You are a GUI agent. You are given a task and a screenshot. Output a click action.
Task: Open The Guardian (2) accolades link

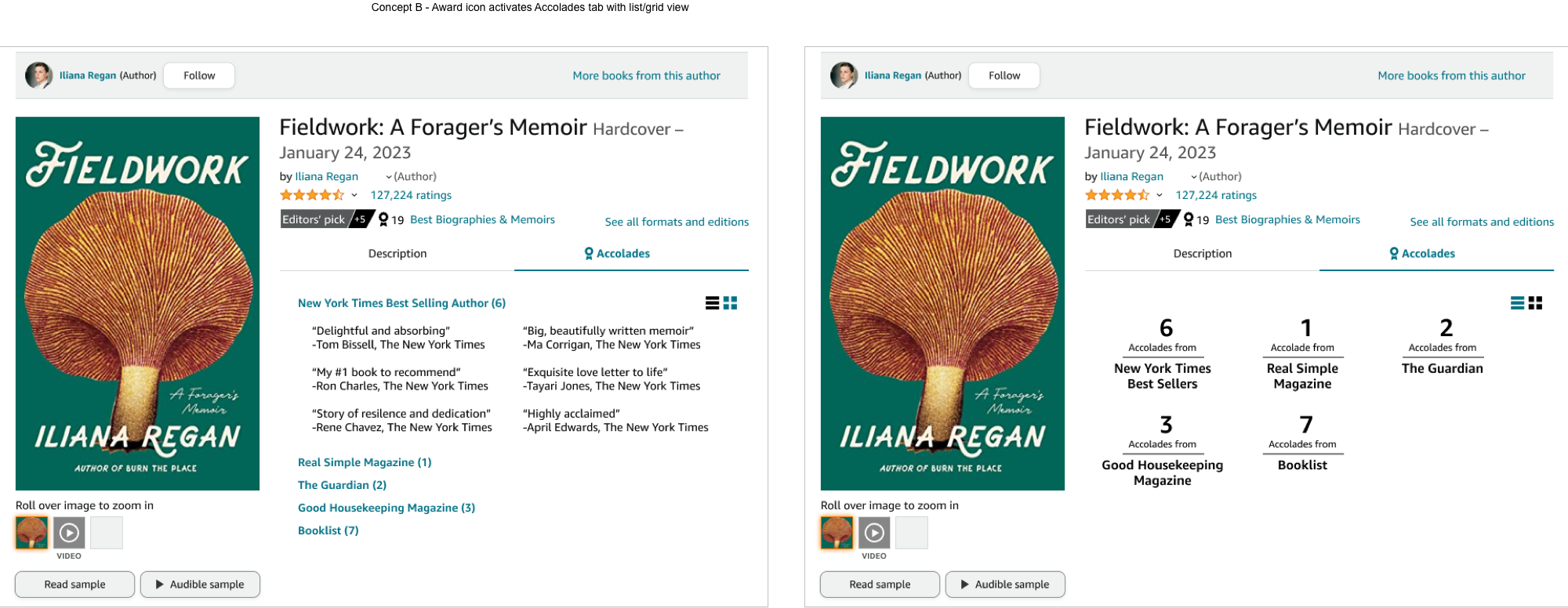(x=342, y=485)
